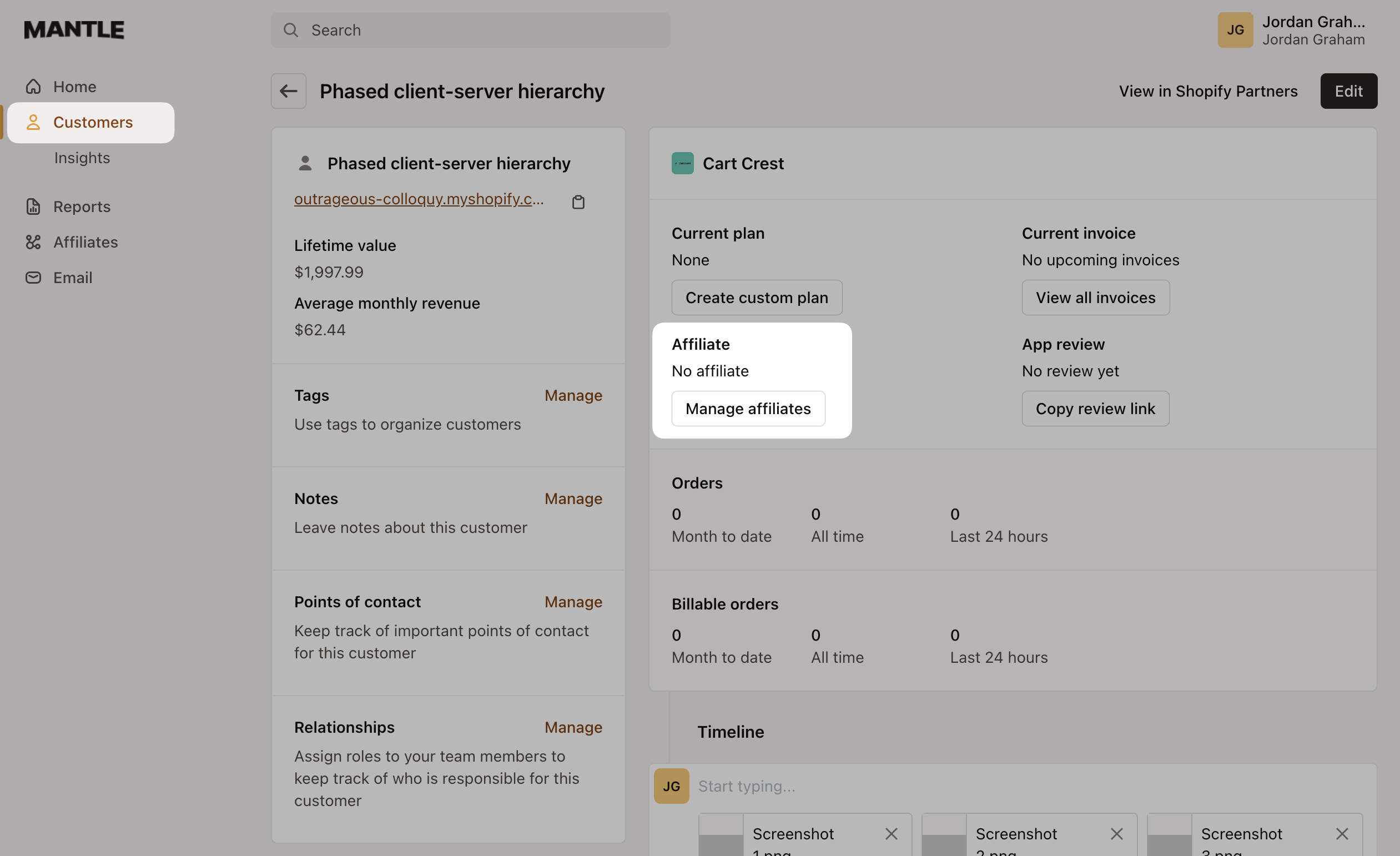Image resolution: width=1400 pixels, height=856 pixels.
Task: Click the Manage affiliates button
Action: 748,409
